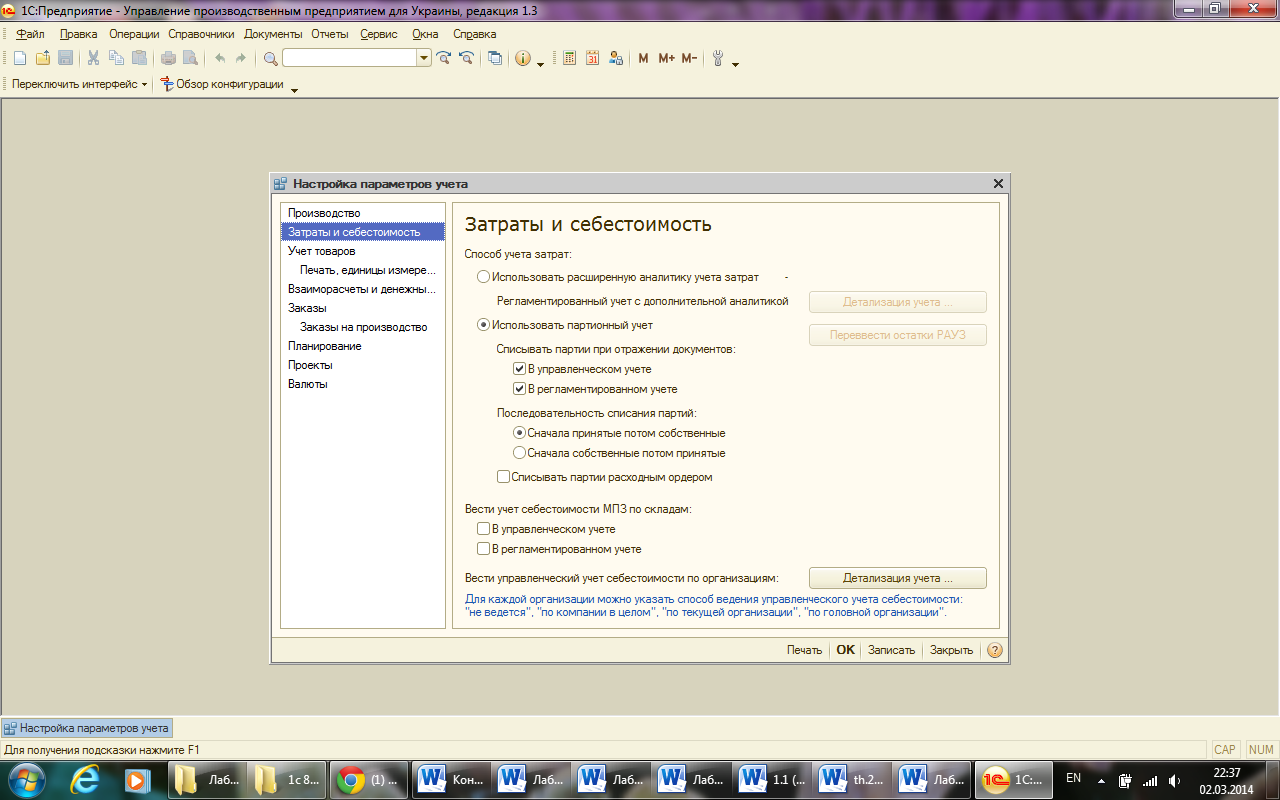Select 'Сначала собственные потом принятые' radio
The width and height of the screenshot is (1280, 800).
pyautogui.click(x=519, y=453)
